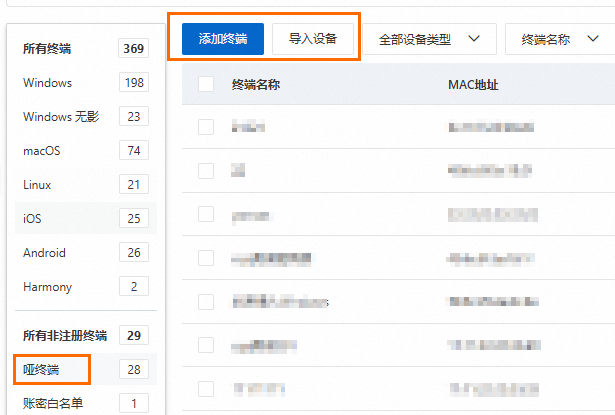The width and height of the screenshot is (615, 415).
Task: Open the 全部设备类型 dropdown
Action: tap(429, 40)
